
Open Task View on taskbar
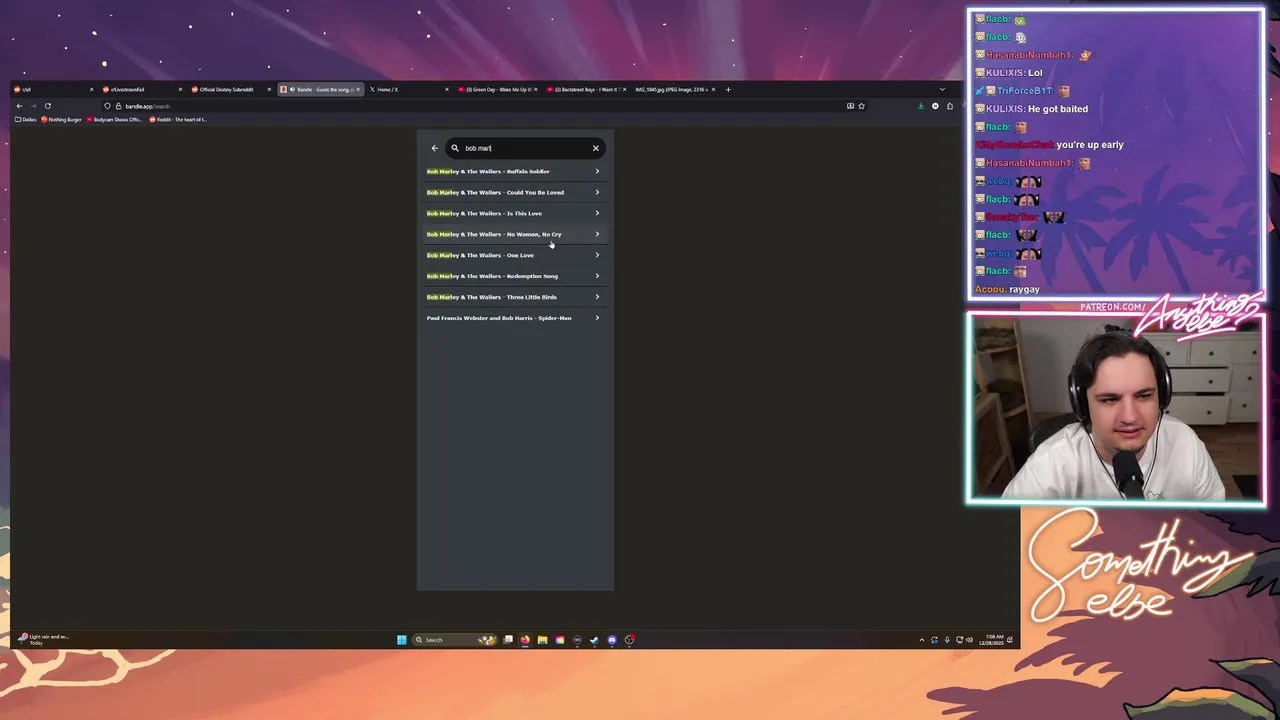point(508,640)
